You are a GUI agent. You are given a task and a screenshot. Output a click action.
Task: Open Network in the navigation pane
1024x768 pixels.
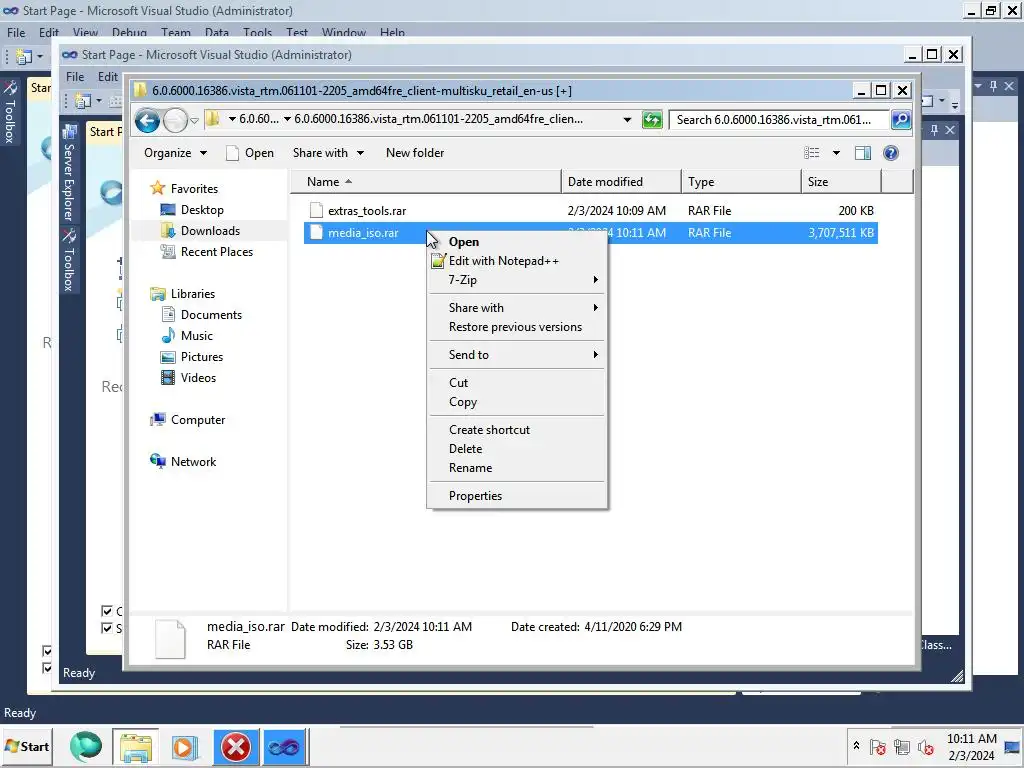click(x=193, y=462)
